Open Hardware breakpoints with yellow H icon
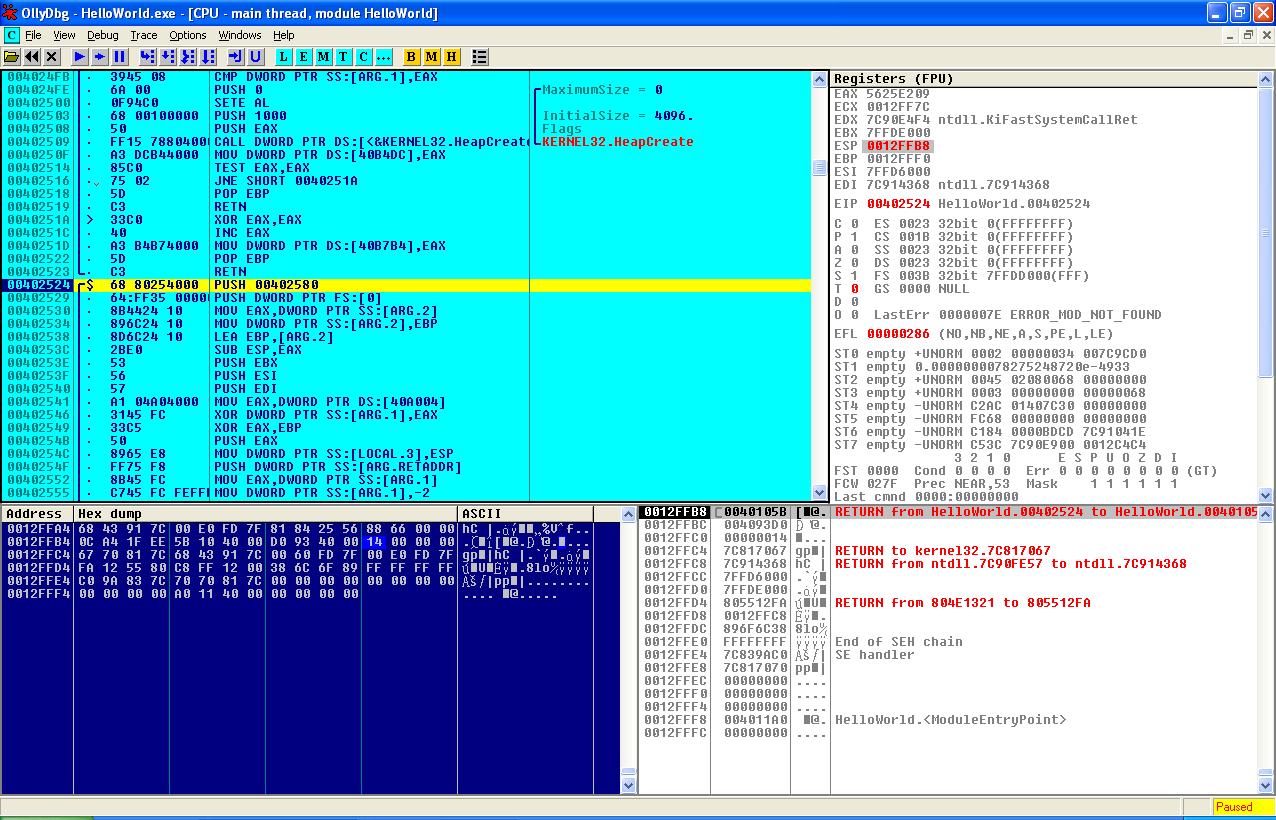 click(x=452, y=57)
